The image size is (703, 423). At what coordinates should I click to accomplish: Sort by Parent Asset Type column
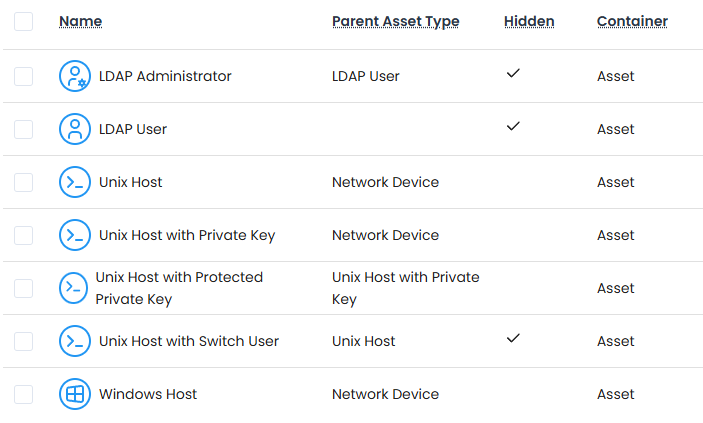pos(395,21)
